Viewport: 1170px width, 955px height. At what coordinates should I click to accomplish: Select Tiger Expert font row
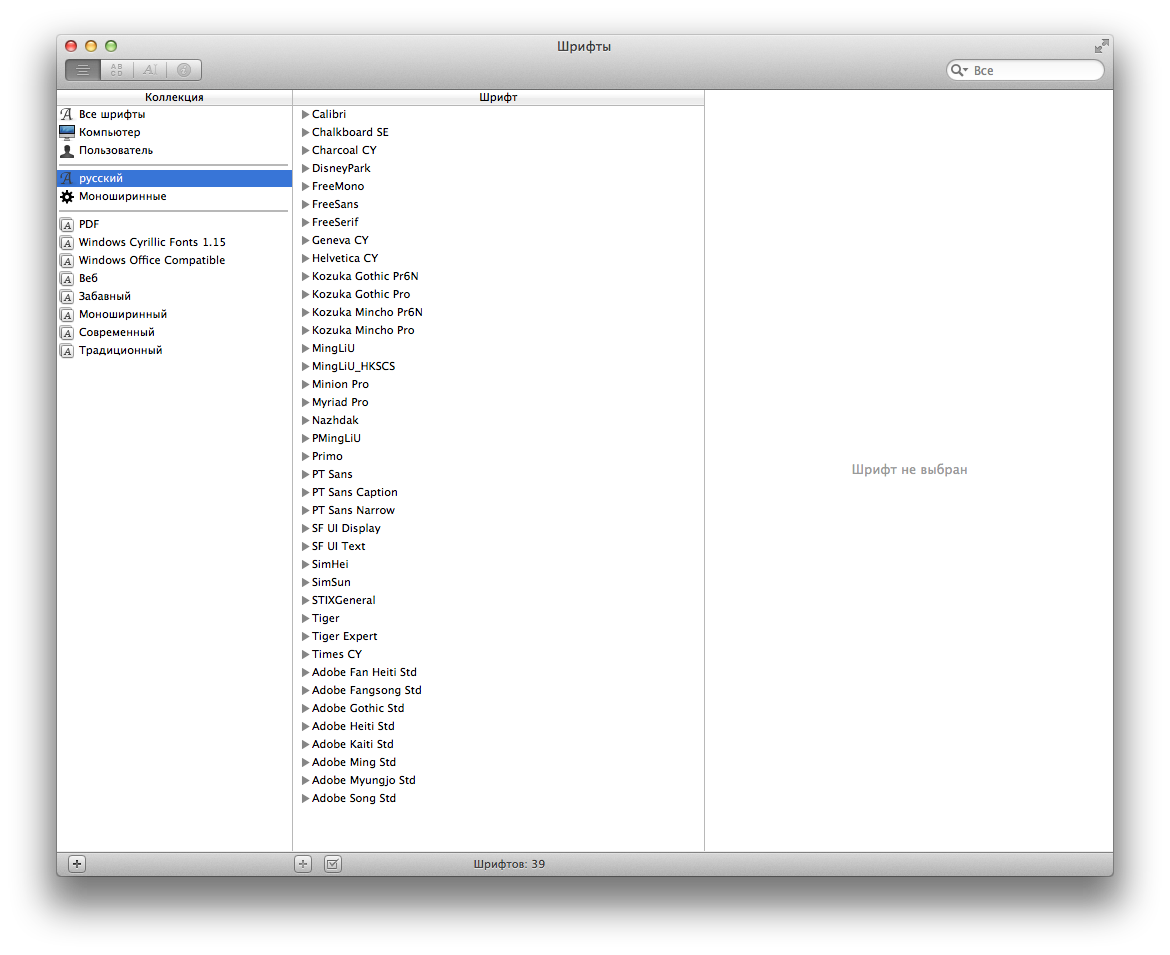498,636
